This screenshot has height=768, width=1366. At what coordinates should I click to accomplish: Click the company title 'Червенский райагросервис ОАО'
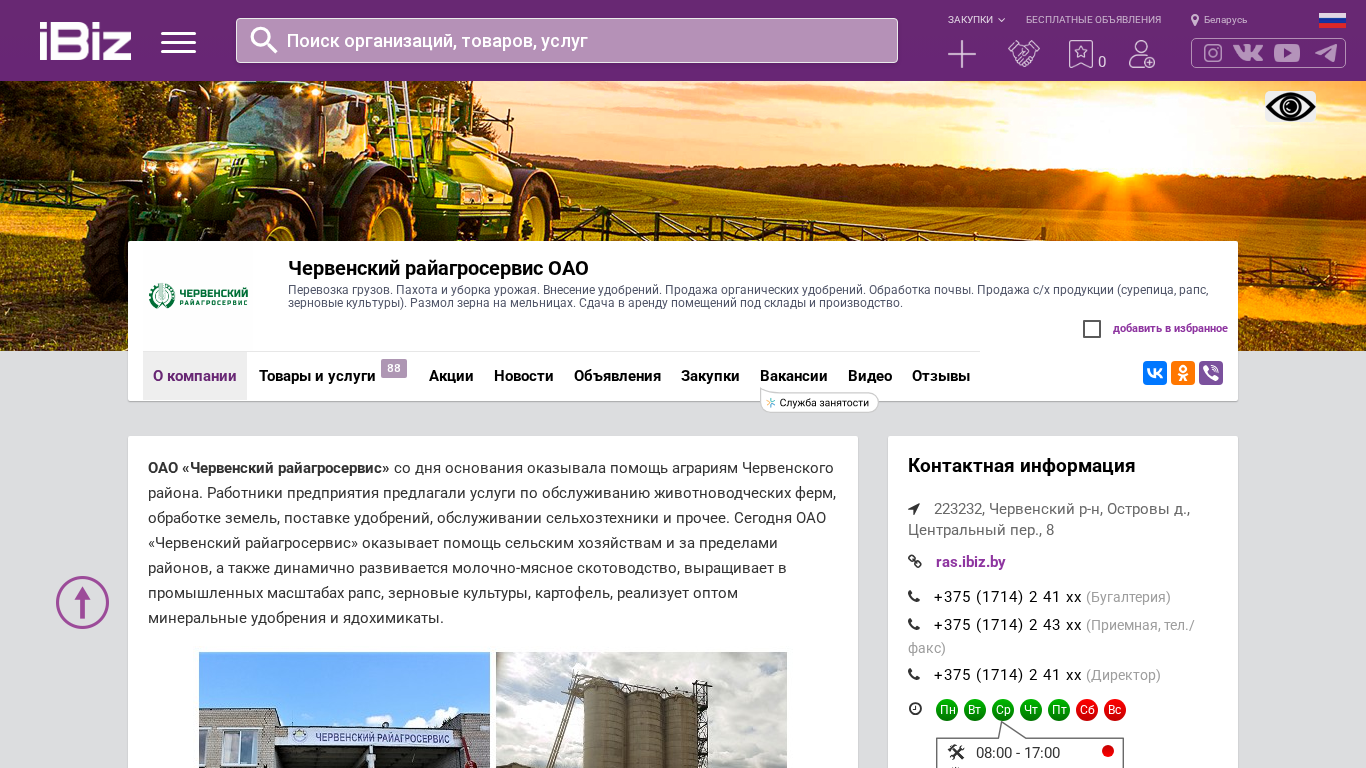click(x=438, y=268)
